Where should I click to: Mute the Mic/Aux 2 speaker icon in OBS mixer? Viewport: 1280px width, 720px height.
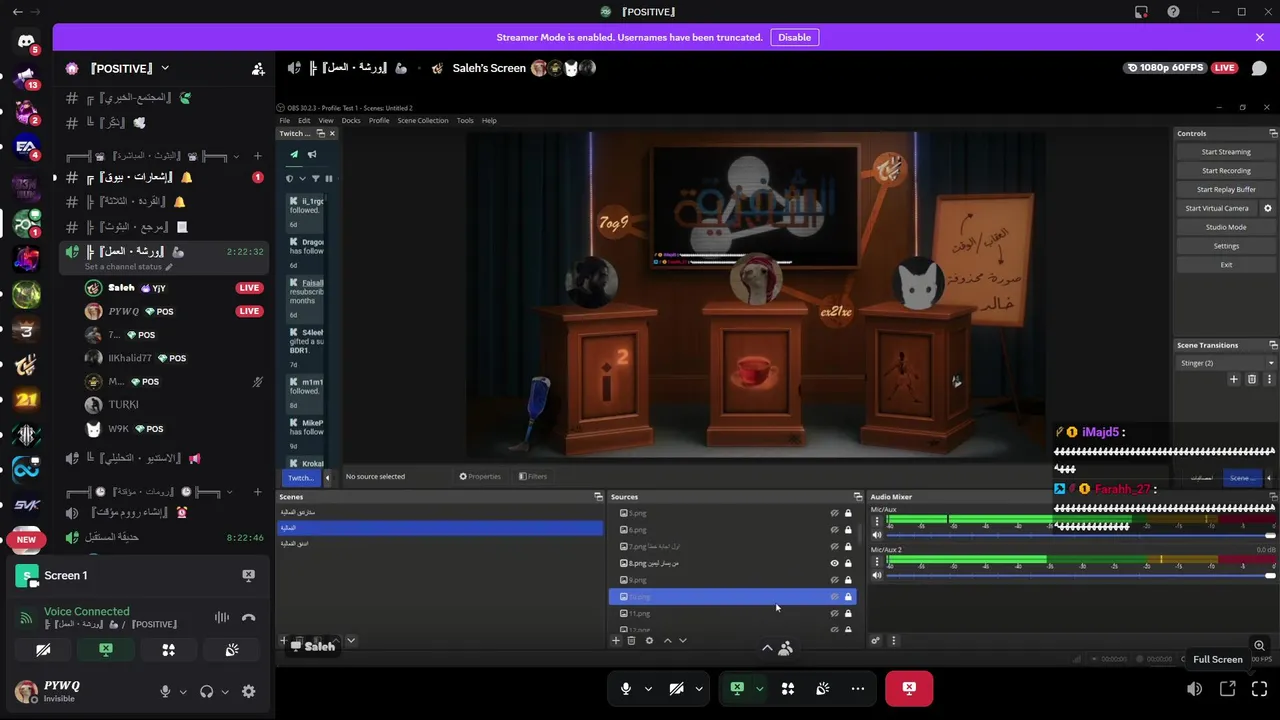[877, 575]
